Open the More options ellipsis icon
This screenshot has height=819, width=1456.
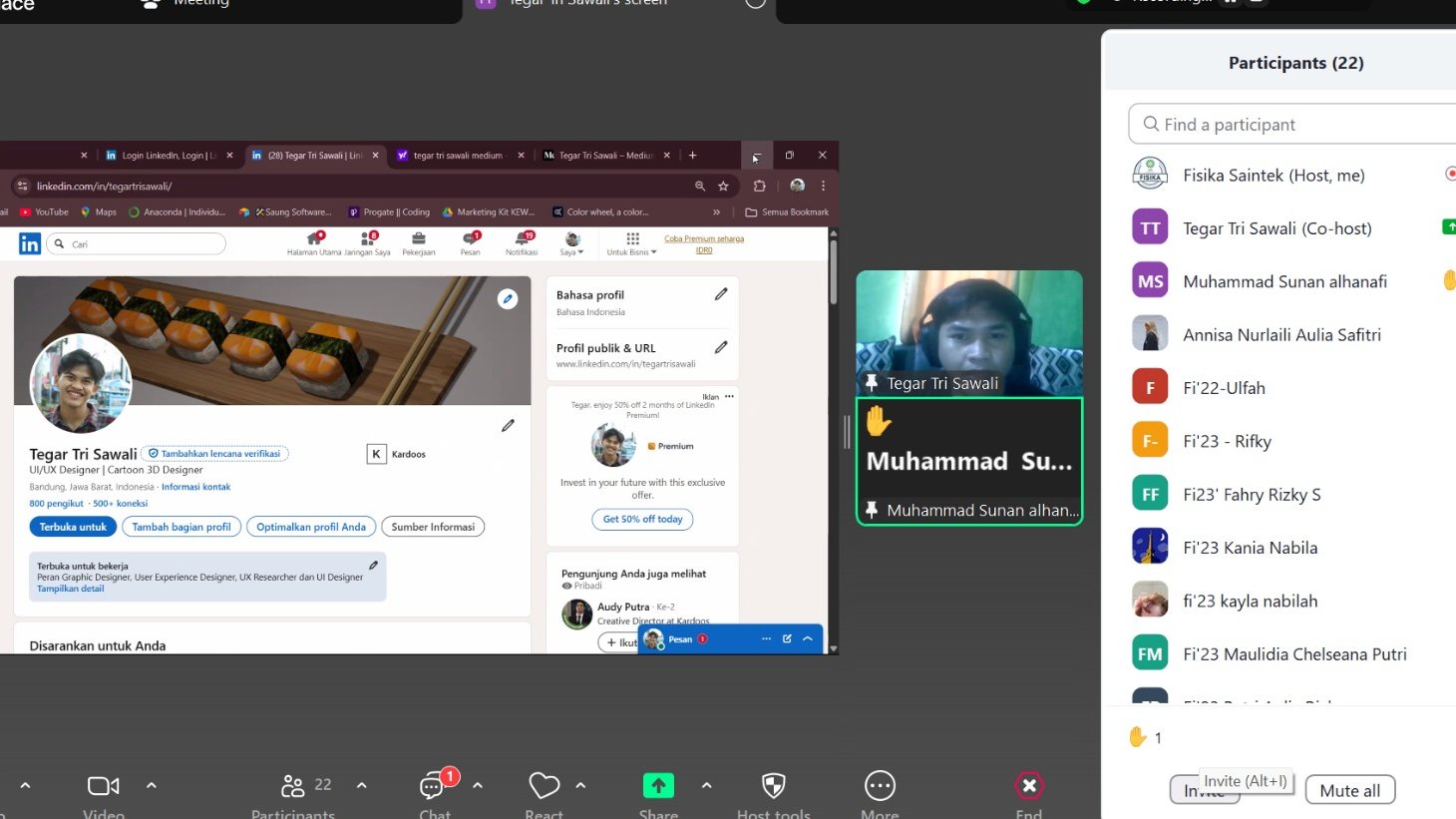click(880, 787)
